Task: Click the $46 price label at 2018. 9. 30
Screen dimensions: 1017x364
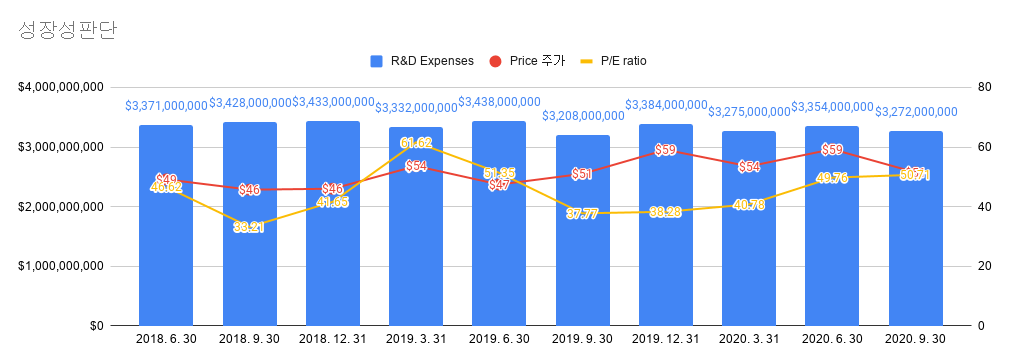Action: [x=250, y=189]
